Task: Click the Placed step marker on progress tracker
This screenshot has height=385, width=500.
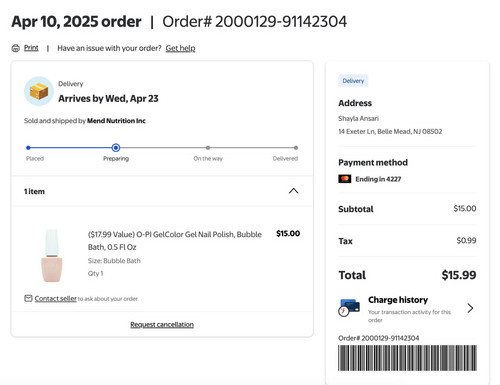Action: 28,148
